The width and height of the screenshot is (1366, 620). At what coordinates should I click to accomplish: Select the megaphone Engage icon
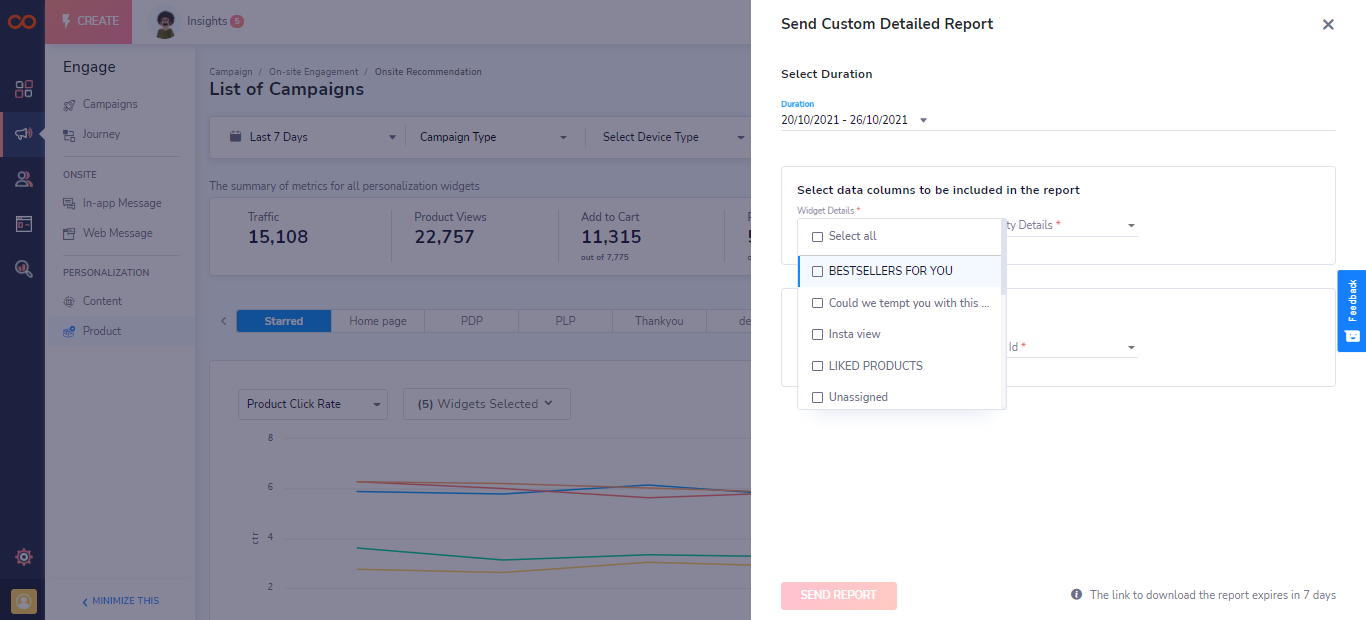24,134
